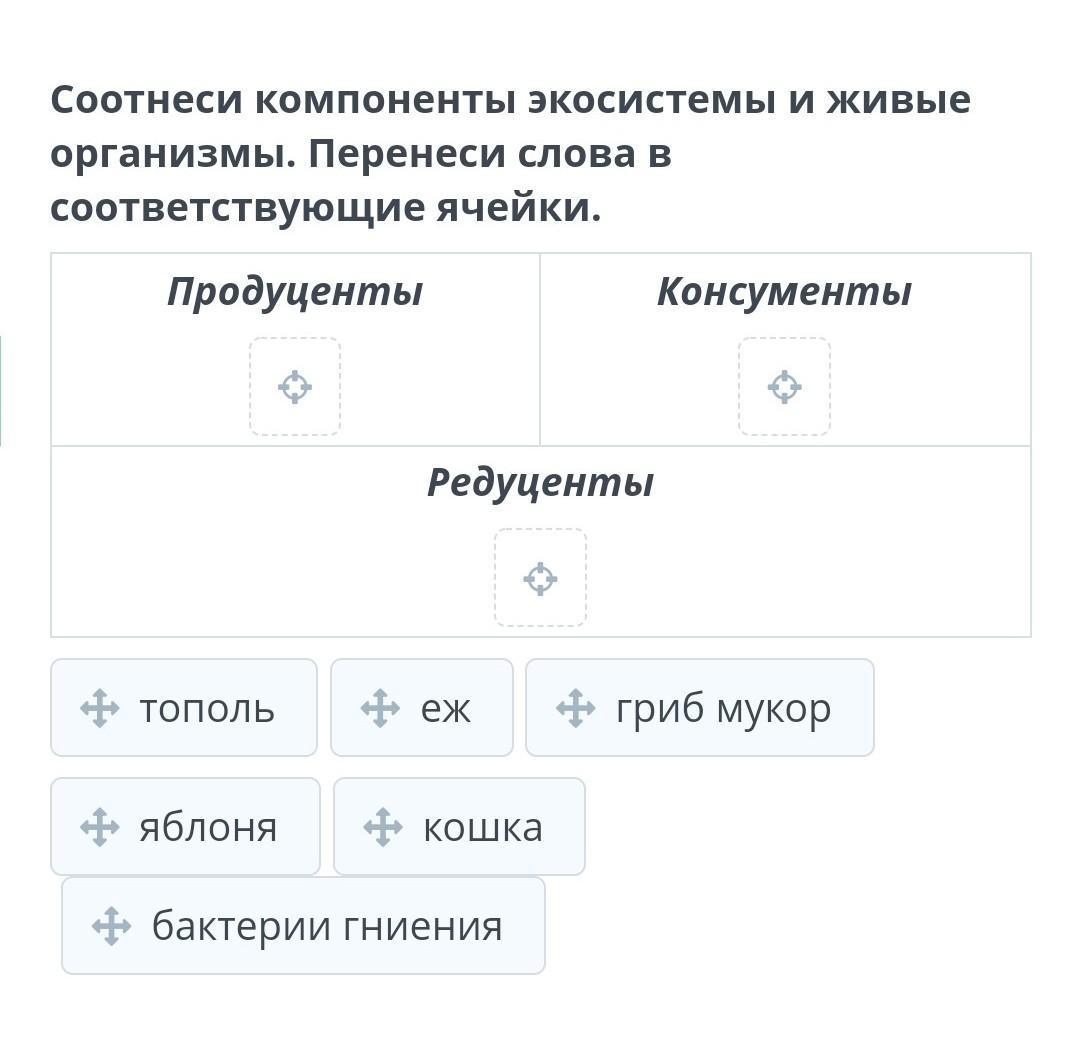Click the Продуценты column heading
Viewport: 1080px width, 1049px height.
coord(295,292)
